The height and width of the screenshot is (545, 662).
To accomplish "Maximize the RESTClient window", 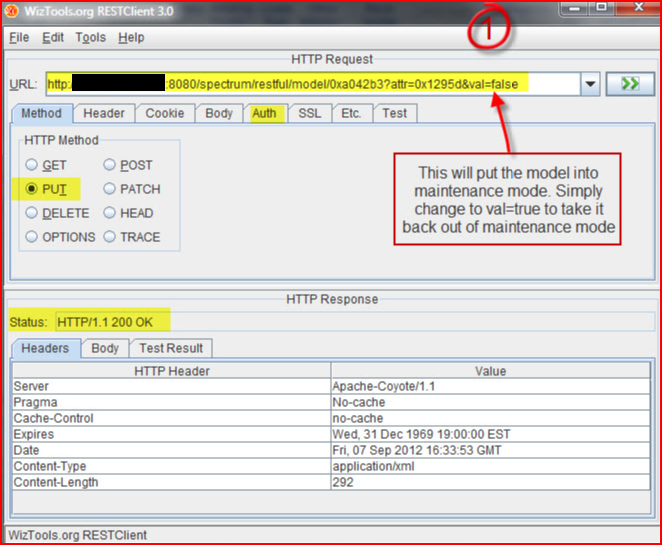I will tap(601, 8).
